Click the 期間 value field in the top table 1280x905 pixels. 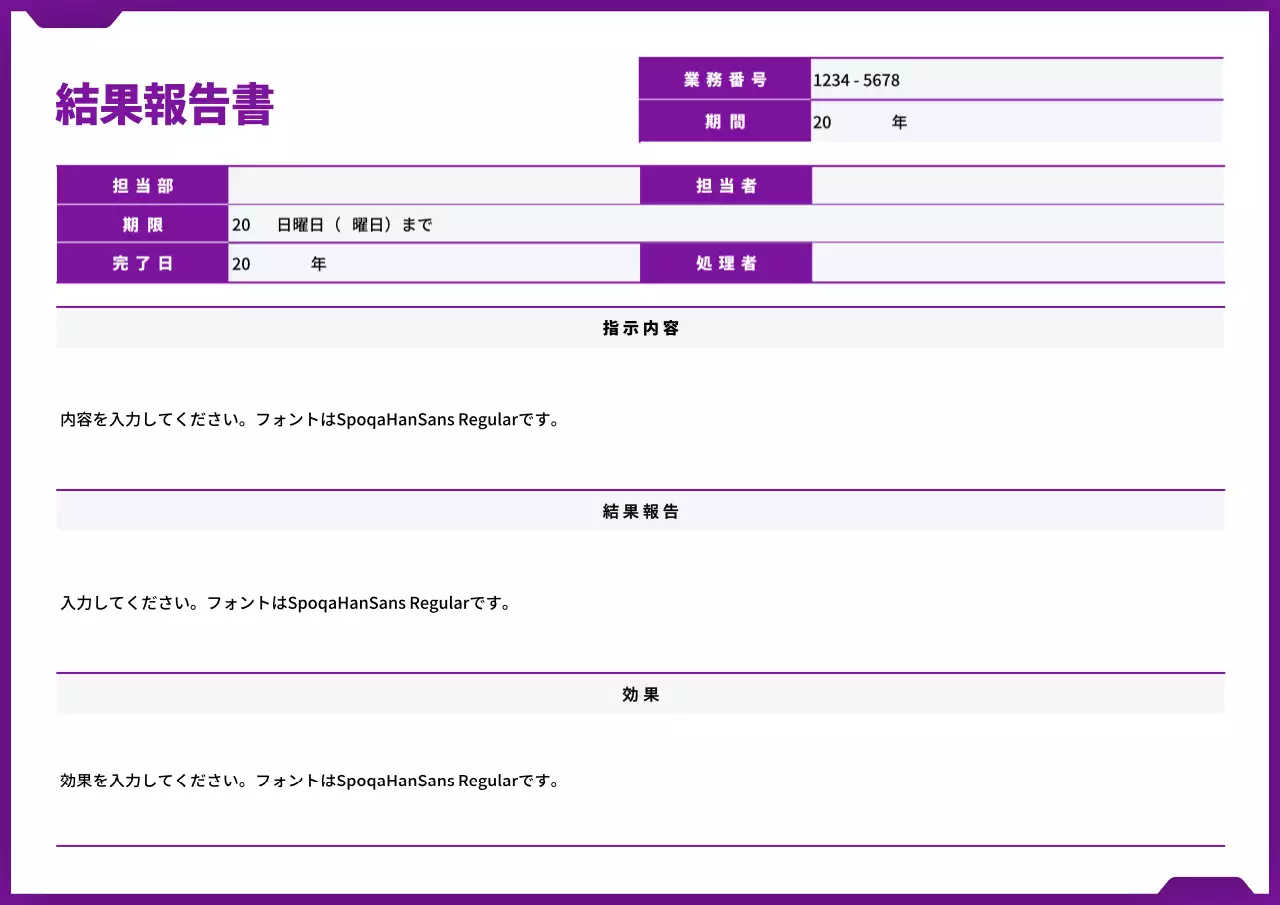pos(1015,122)
